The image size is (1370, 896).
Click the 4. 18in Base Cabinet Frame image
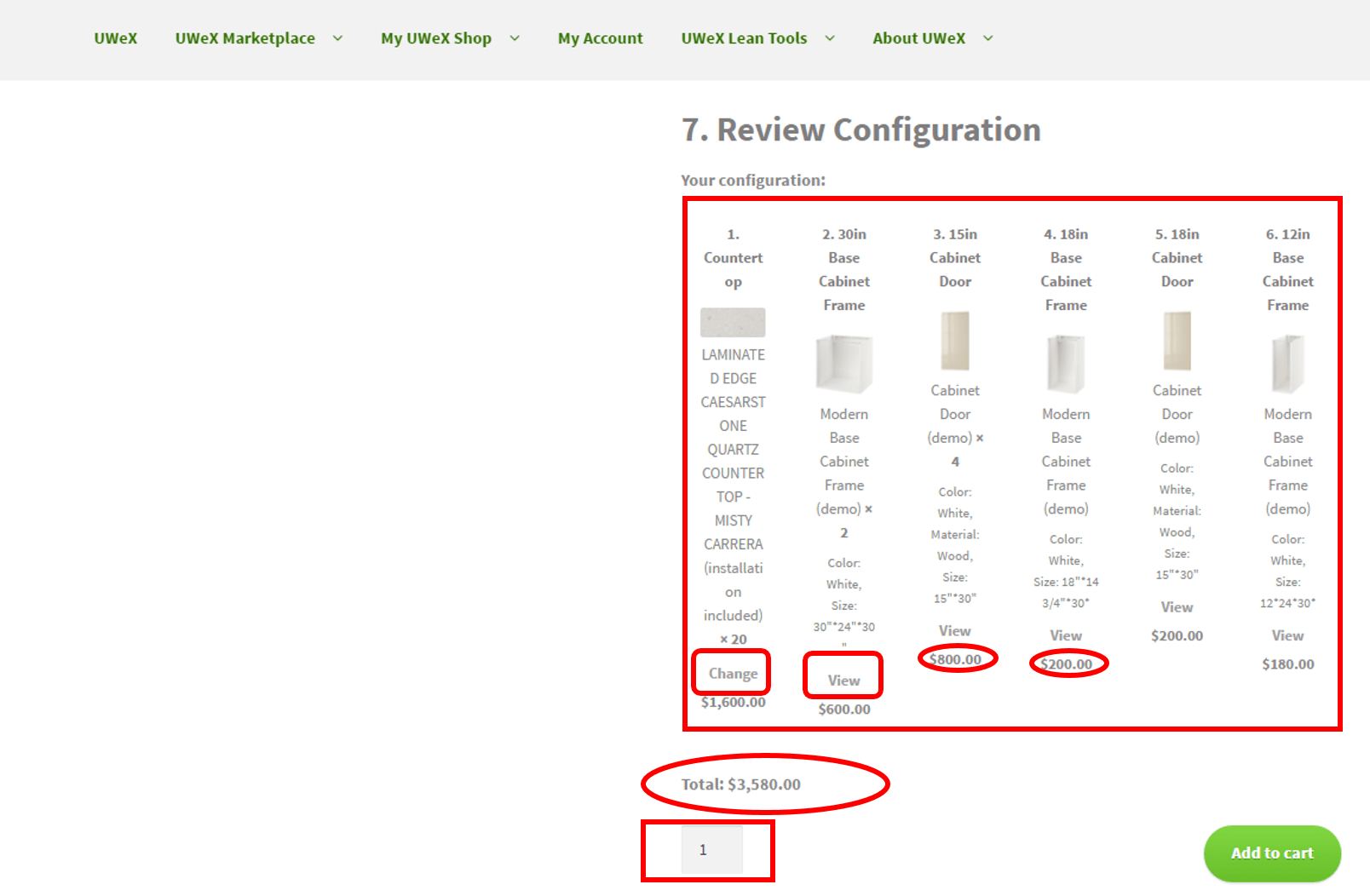click(x=1066, y=364)
